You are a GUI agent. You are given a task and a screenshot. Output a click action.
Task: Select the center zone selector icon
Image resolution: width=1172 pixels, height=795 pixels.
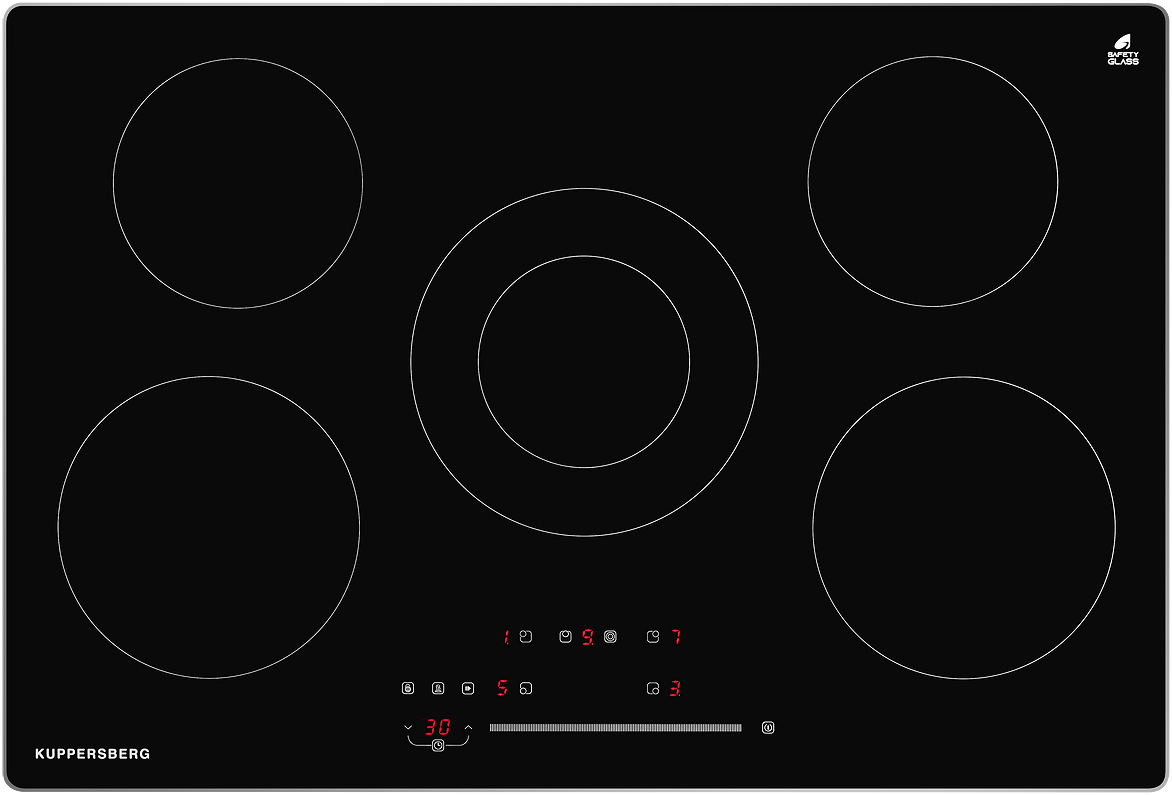(x=565, y=636)
